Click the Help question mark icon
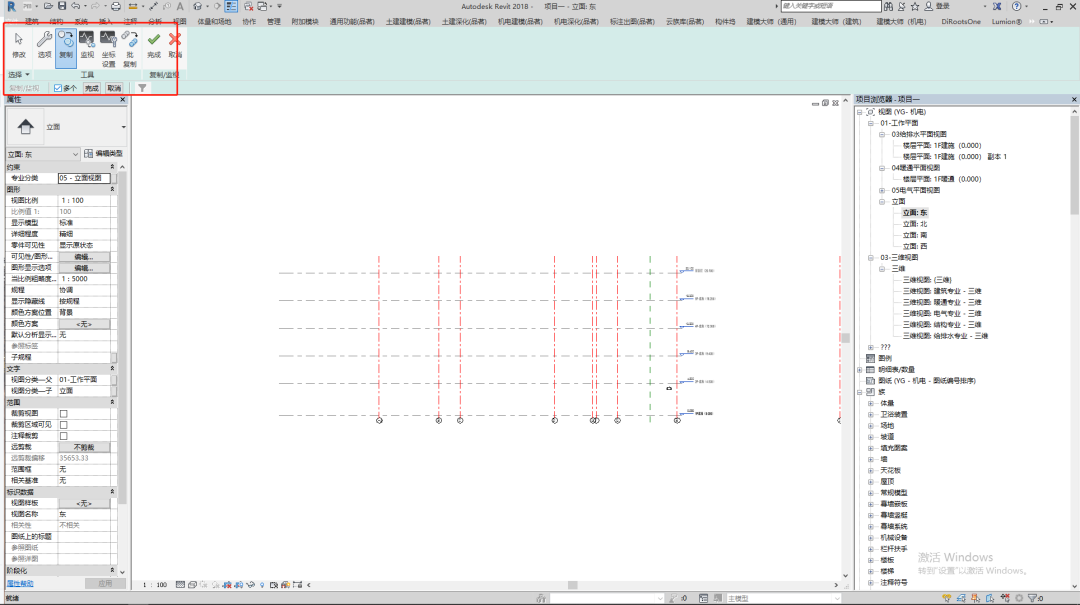1080x605 pixels. pos(1017,6)
